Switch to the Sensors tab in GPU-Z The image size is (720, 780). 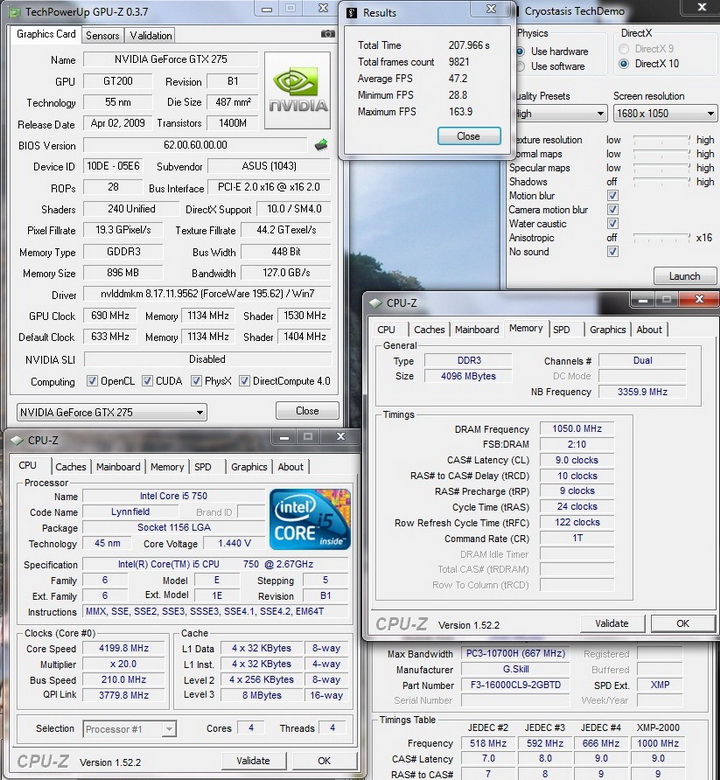click(x=103, y=35)
